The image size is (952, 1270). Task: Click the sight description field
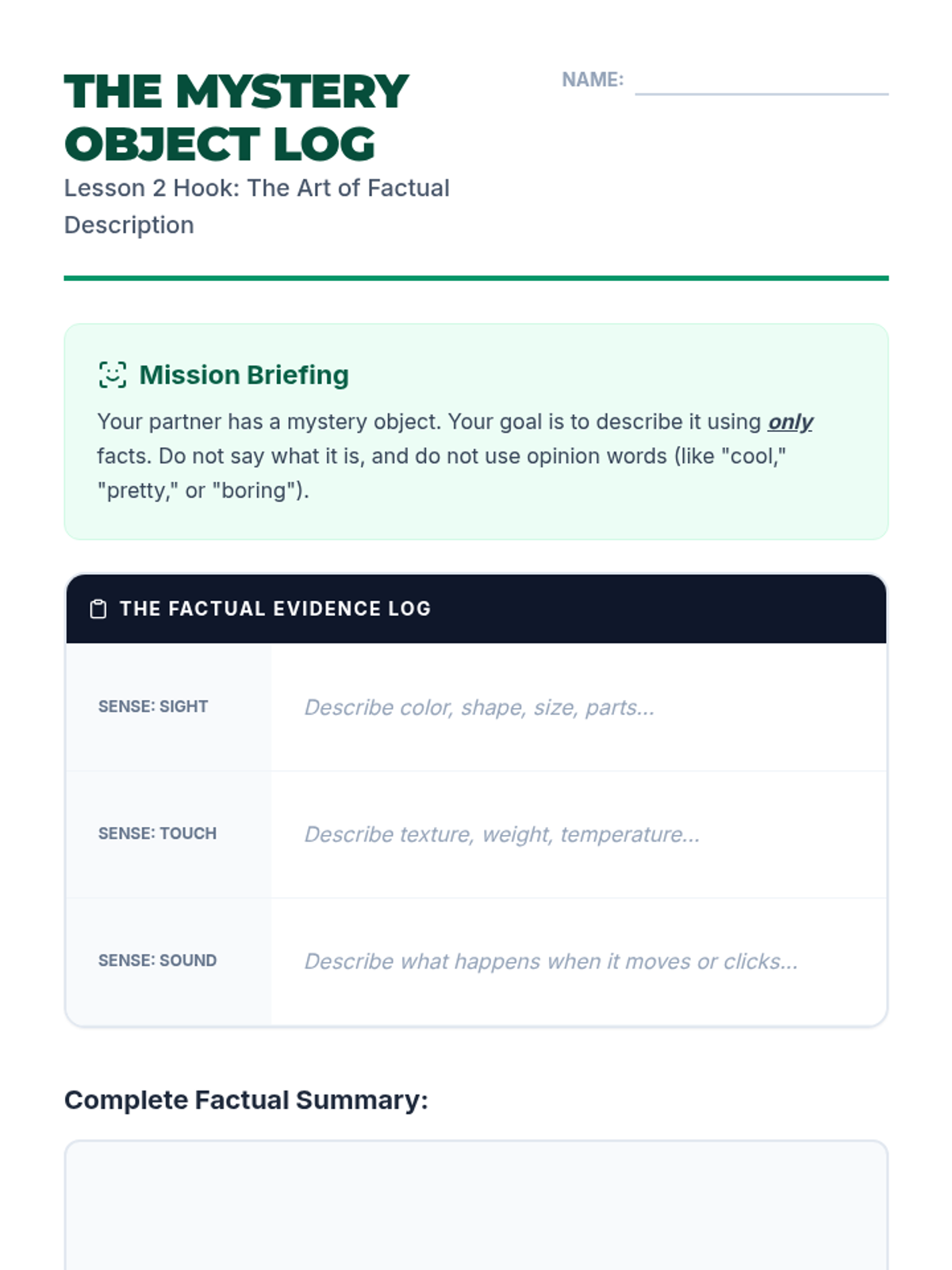click(578, 707)
